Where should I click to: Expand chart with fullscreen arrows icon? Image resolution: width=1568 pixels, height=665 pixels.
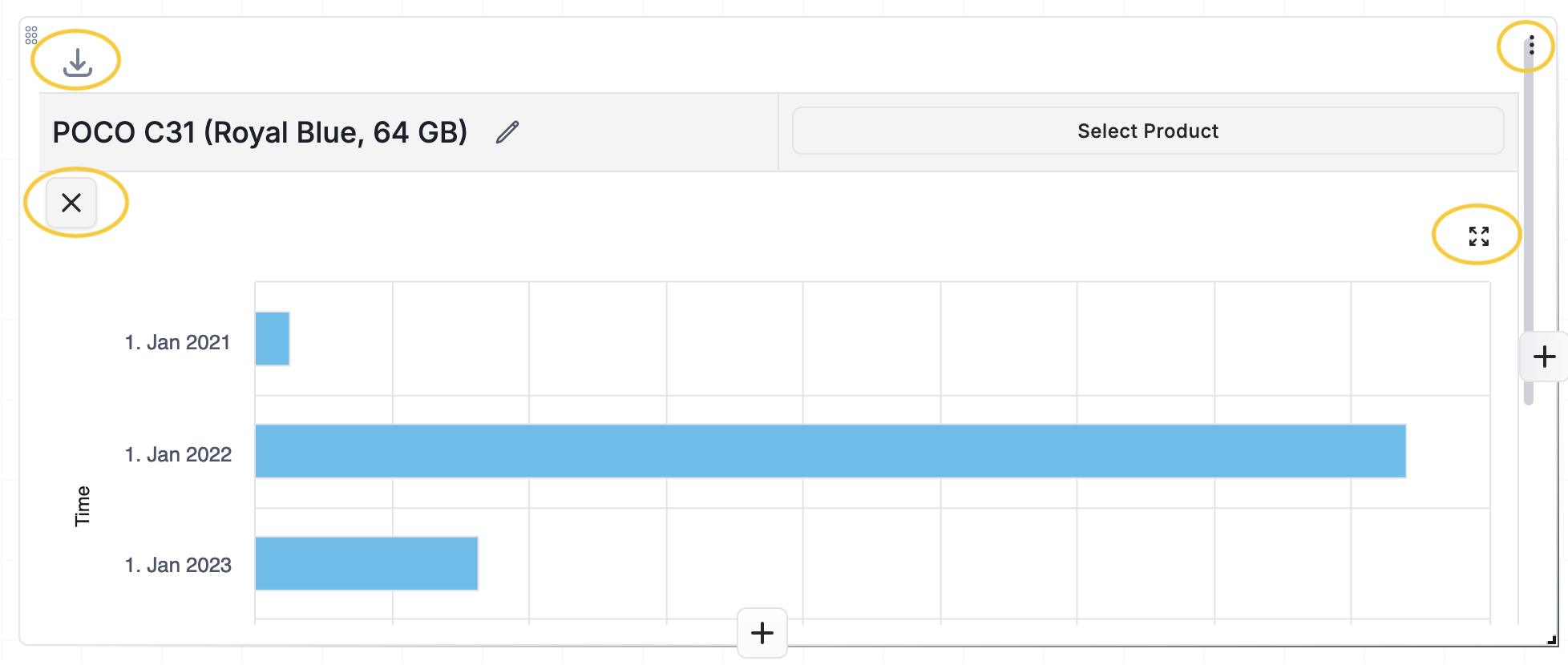click(1478, 236)
